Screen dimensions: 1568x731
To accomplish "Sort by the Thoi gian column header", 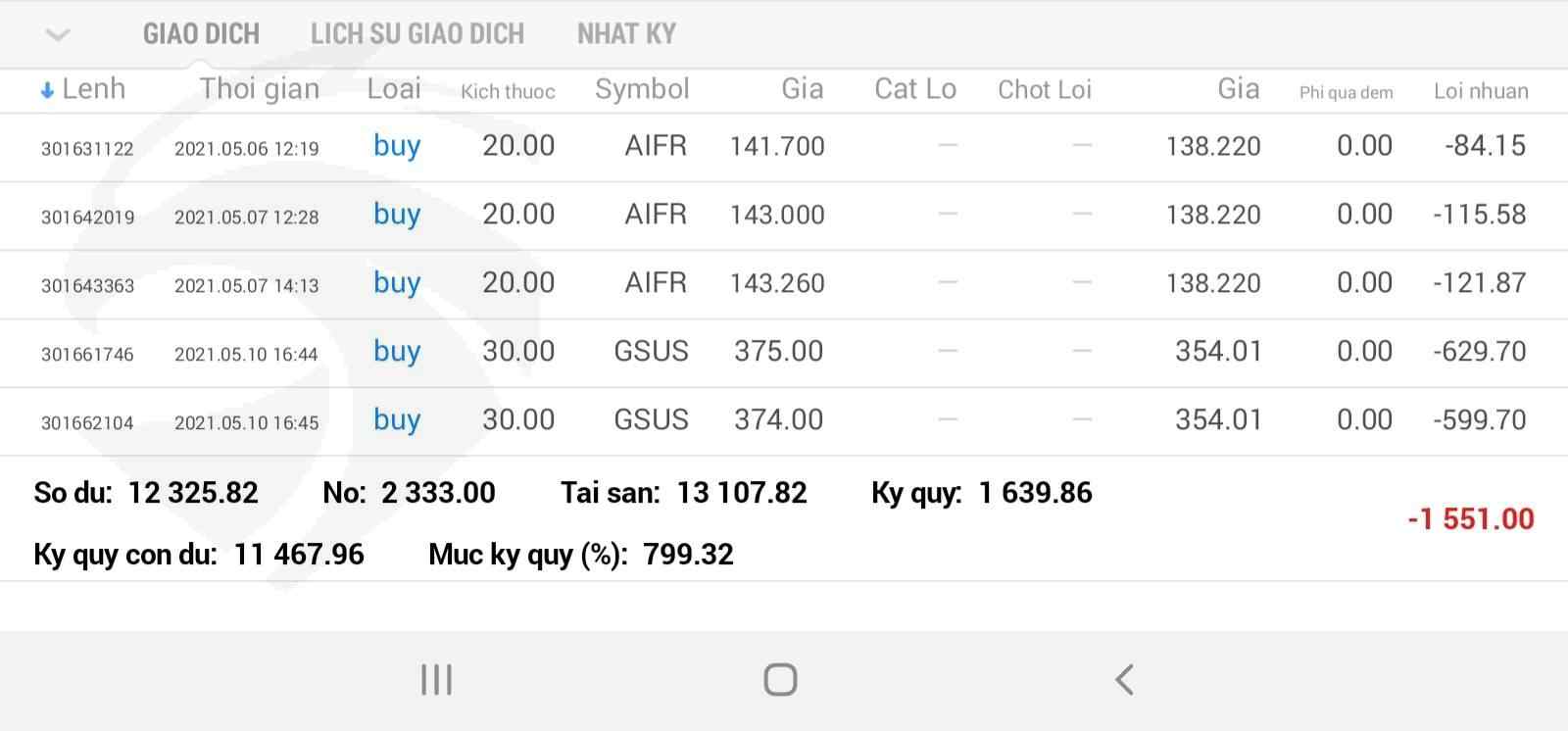I will tap(260, 89).
